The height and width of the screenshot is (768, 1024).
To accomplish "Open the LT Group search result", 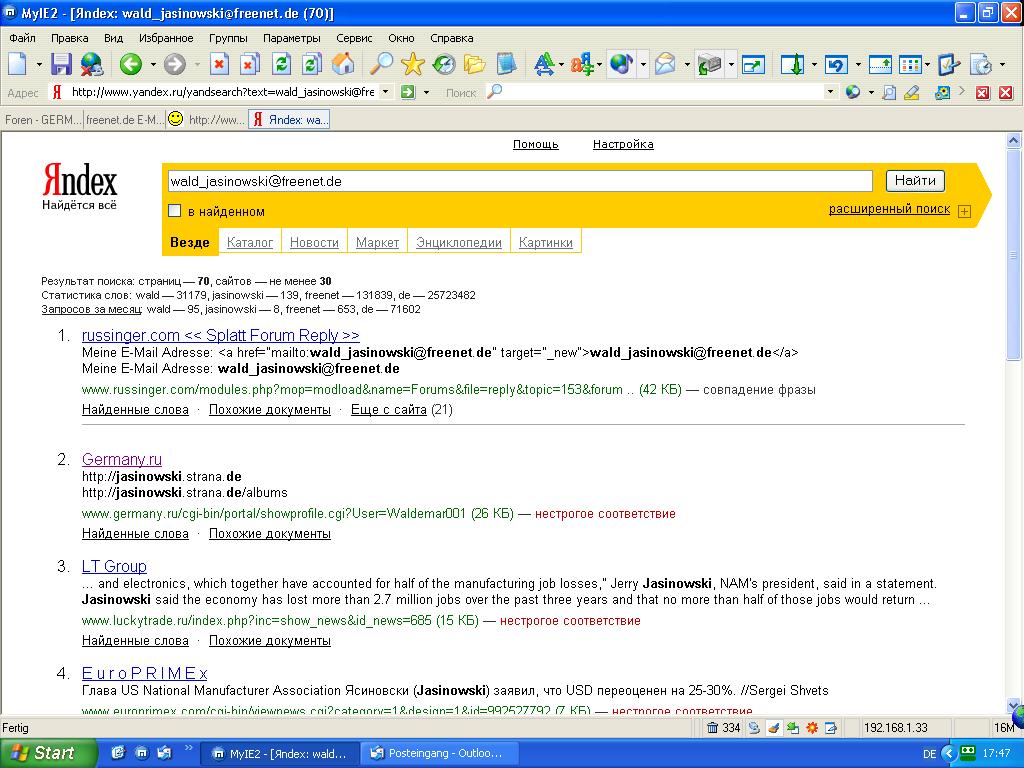I will pos(114,566).
